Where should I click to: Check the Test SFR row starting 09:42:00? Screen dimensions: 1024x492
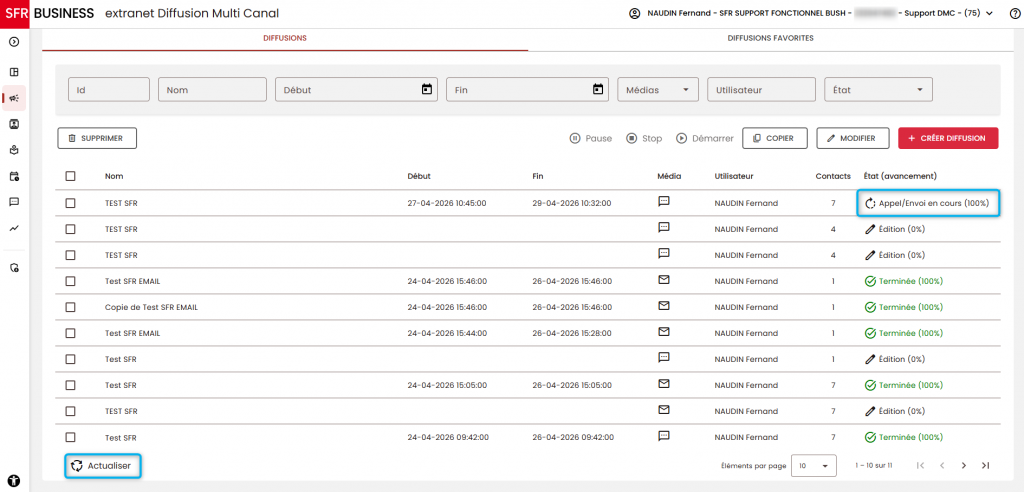pyautogui.click(x=71, y=437)
